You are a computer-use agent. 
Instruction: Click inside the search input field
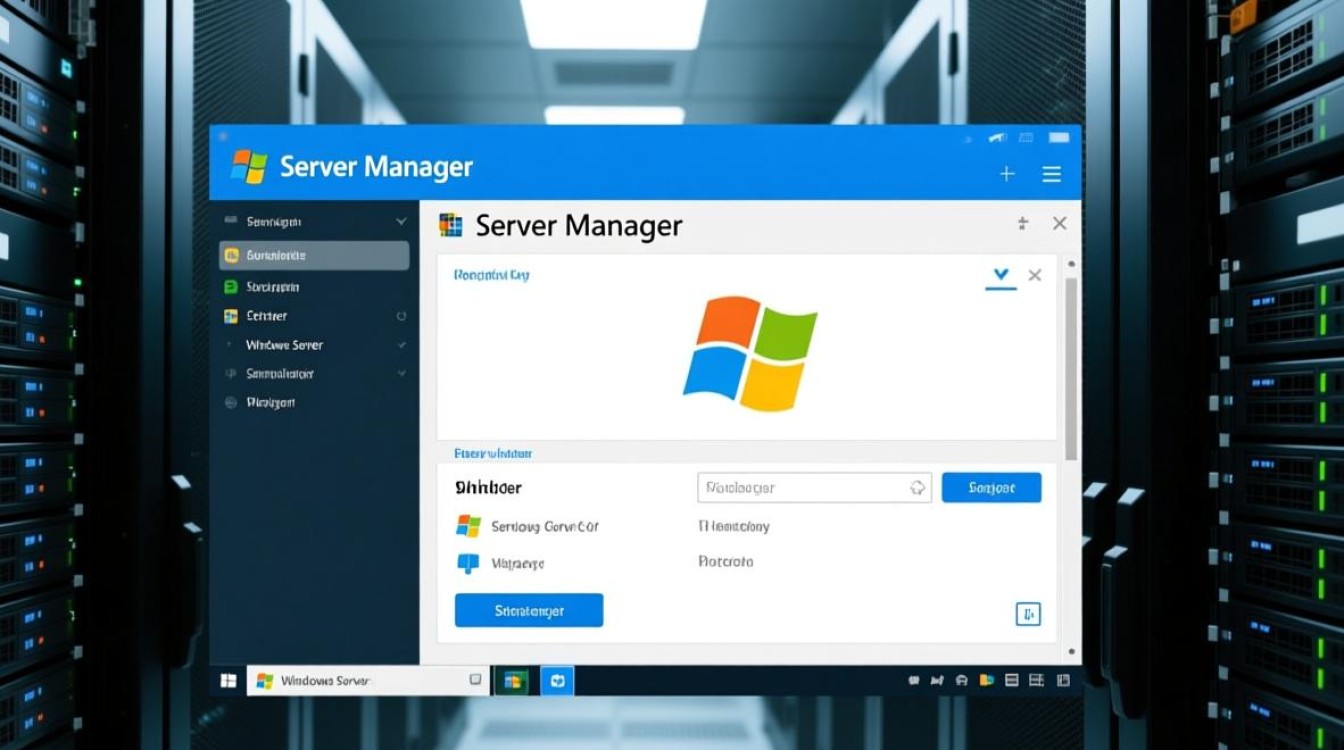[x=800, y=488]
